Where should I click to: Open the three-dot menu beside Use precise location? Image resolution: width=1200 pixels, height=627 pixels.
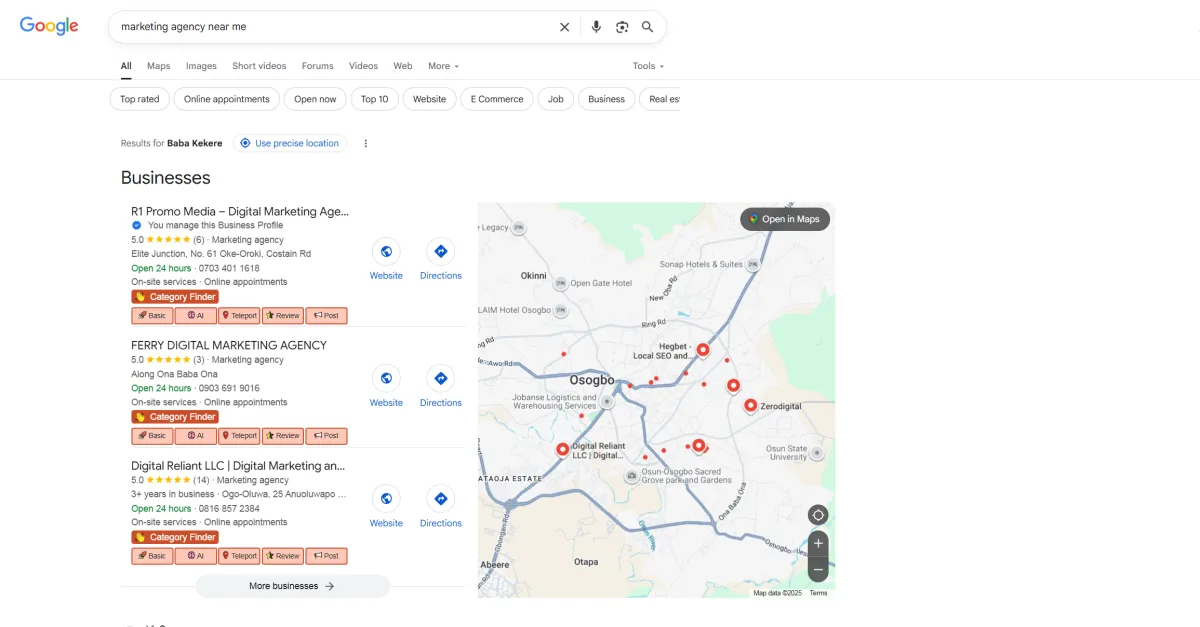point(366,143)
